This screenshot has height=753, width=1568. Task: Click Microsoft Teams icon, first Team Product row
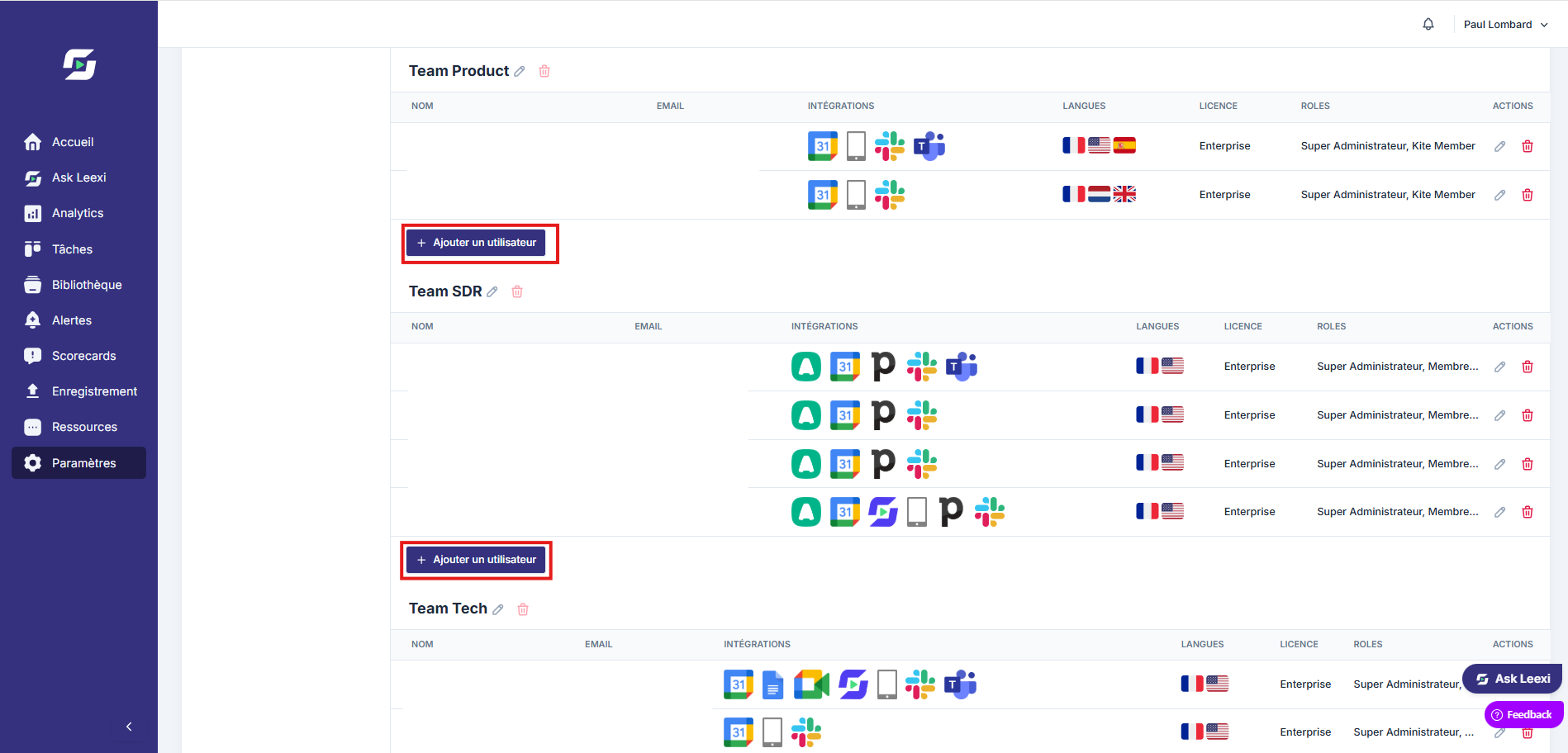pos(929,146)
